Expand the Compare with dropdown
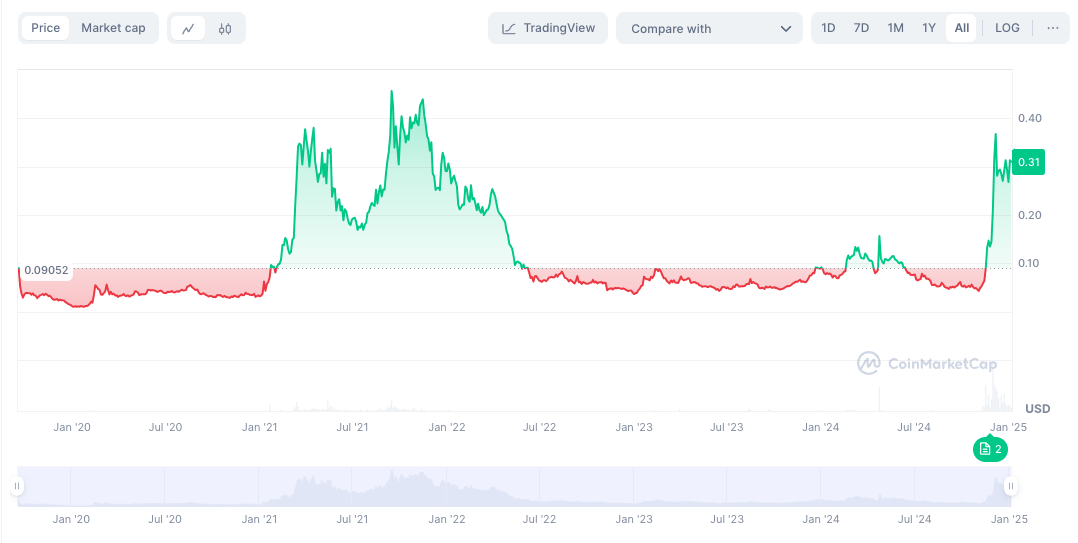1078x543 pixels. (709, 29)
